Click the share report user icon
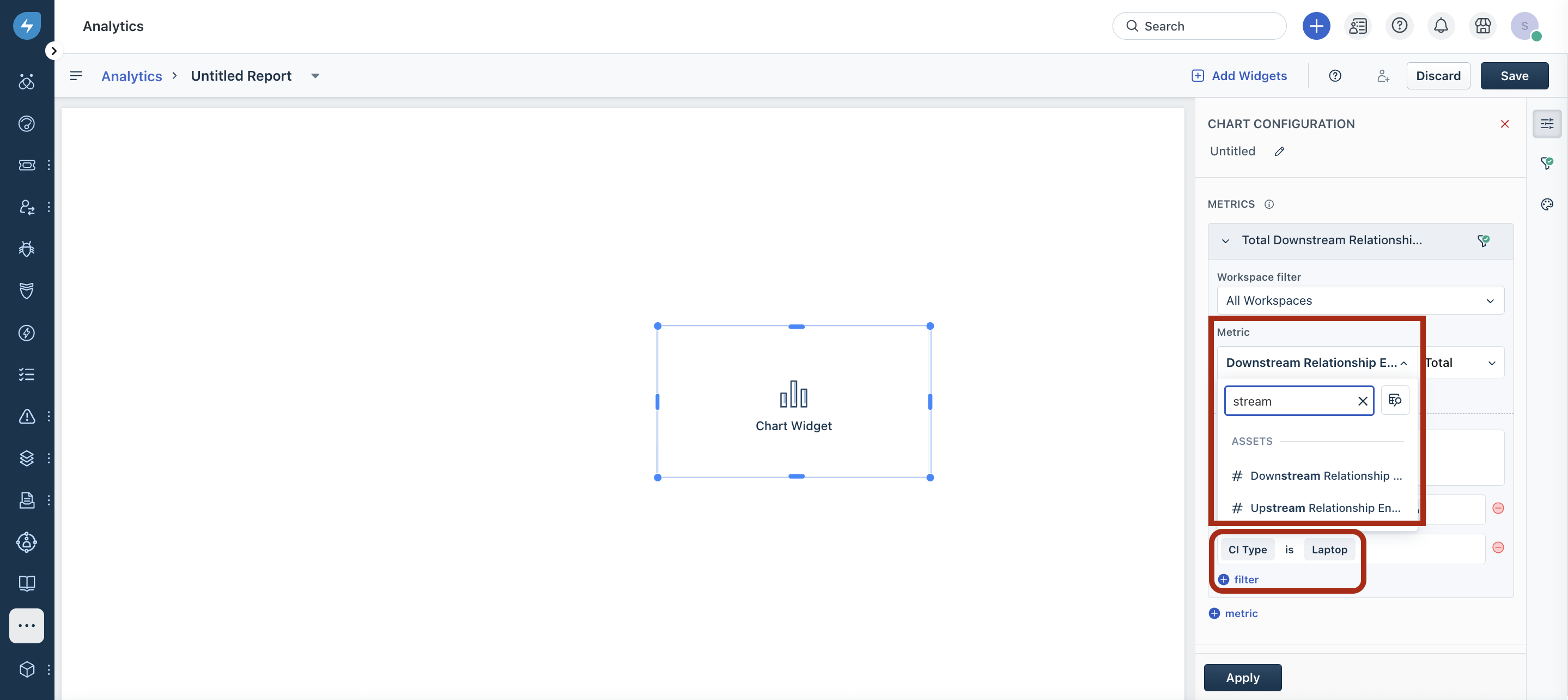Image resolution: width=1568 pixels, height=700 pixels. (1383, 76)
